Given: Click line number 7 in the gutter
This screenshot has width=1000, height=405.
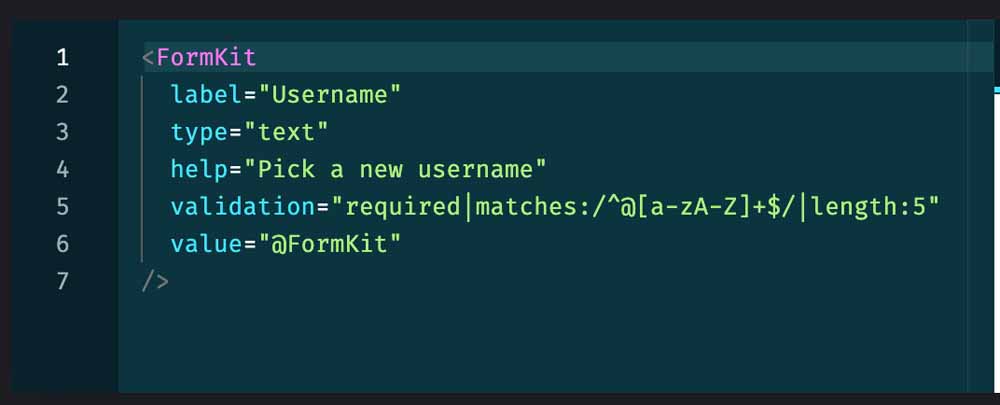Looking at the screenshot, I should click(x=62, y=281).
